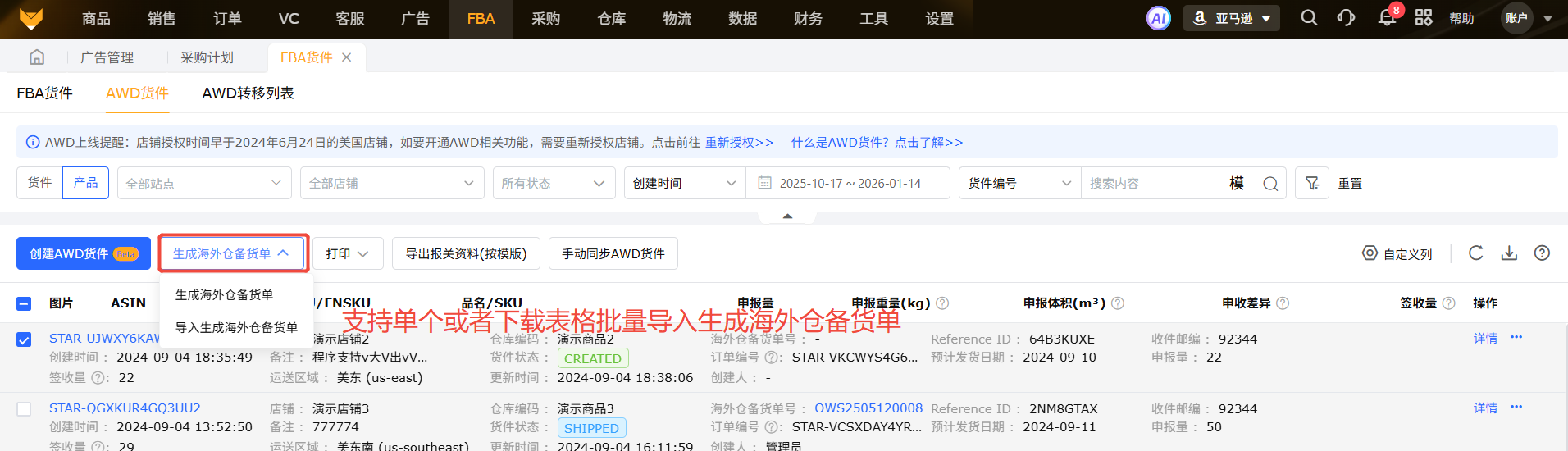
Task: Go to home tab icon
Action: [37, 57]
